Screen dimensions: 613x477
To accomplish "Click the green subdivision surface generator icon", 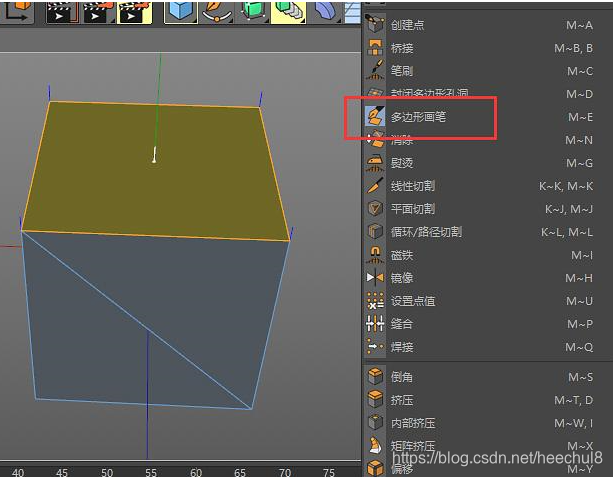I will pyautogui.click(x=253, y=11).
